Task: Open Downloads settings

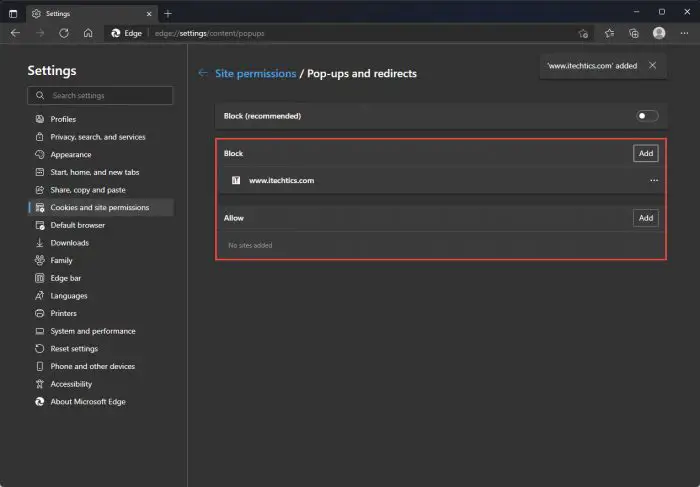Action: pyautogui.click(x=100, y=243)
